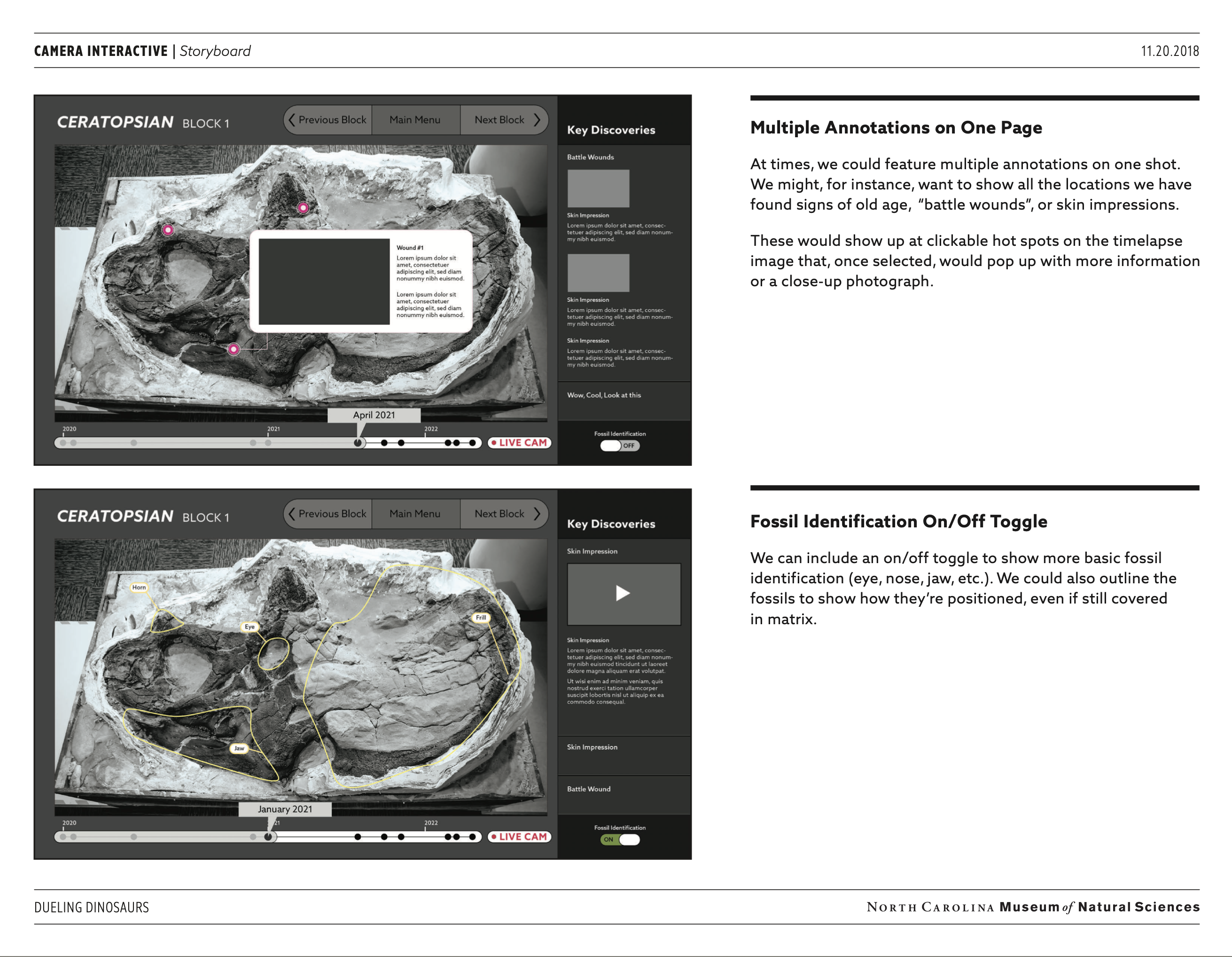Click Previous Block in the bottom mockup
Image resolution: width=1232 pixels, height=957 pixels.
coord(328,513)
